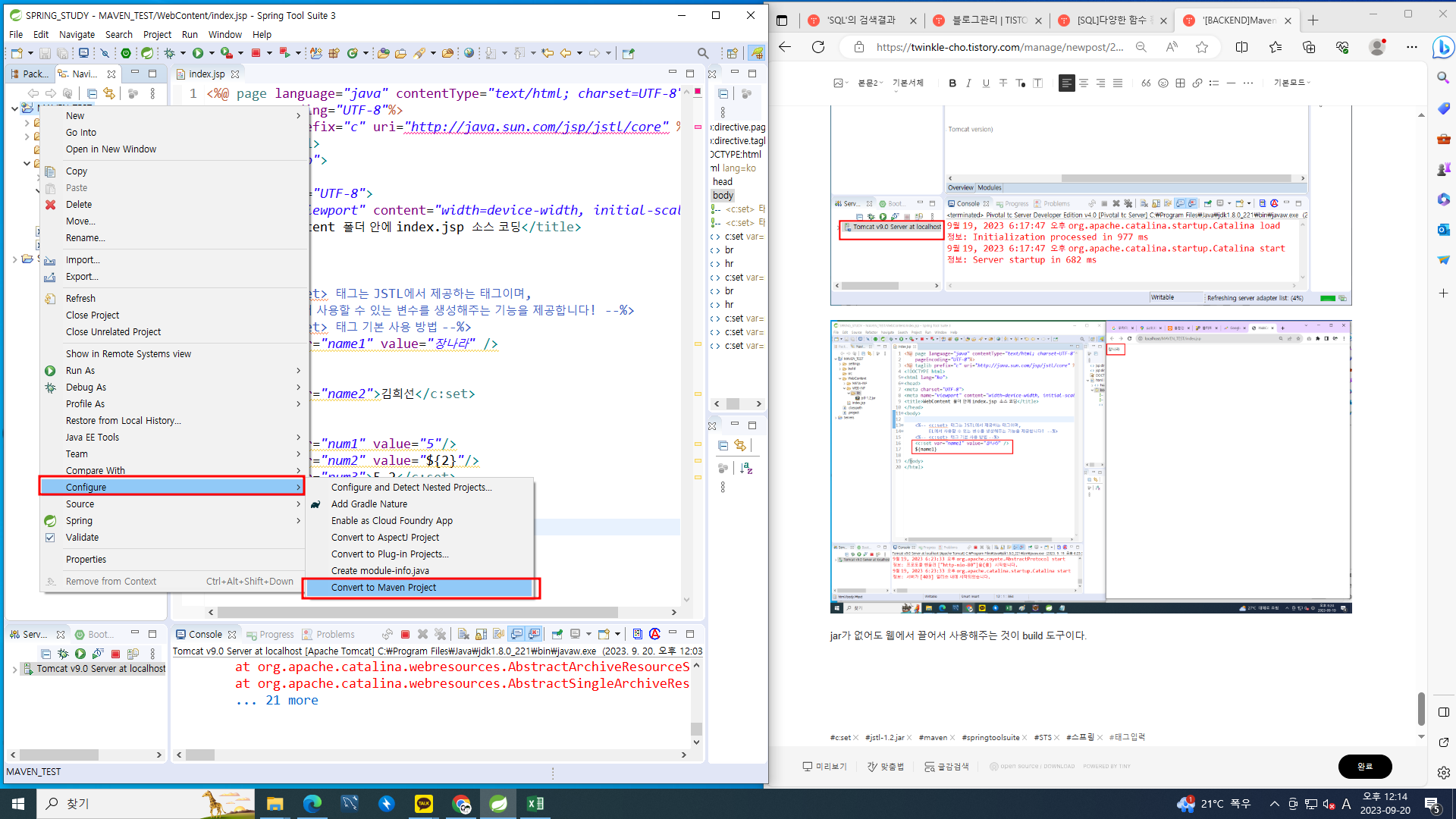Open the 본문2 paragraph style dropdown

[x=870, y=83]
